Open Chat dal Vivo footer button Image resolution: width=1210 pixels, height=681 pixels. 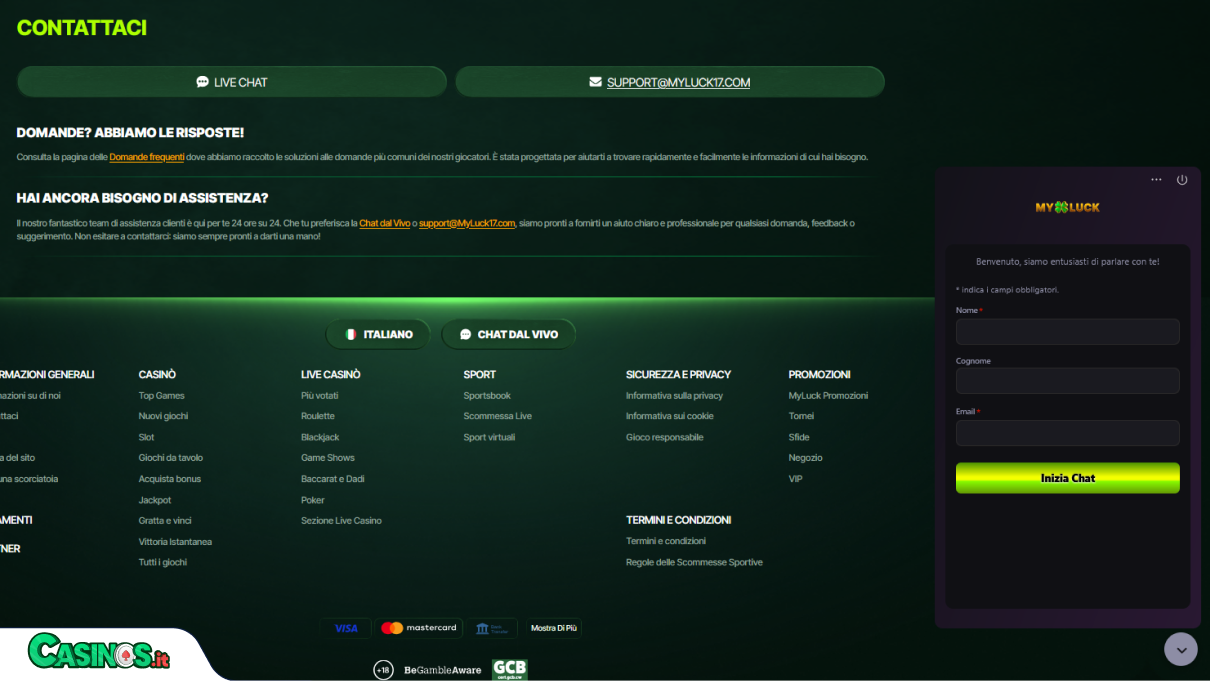508,334
